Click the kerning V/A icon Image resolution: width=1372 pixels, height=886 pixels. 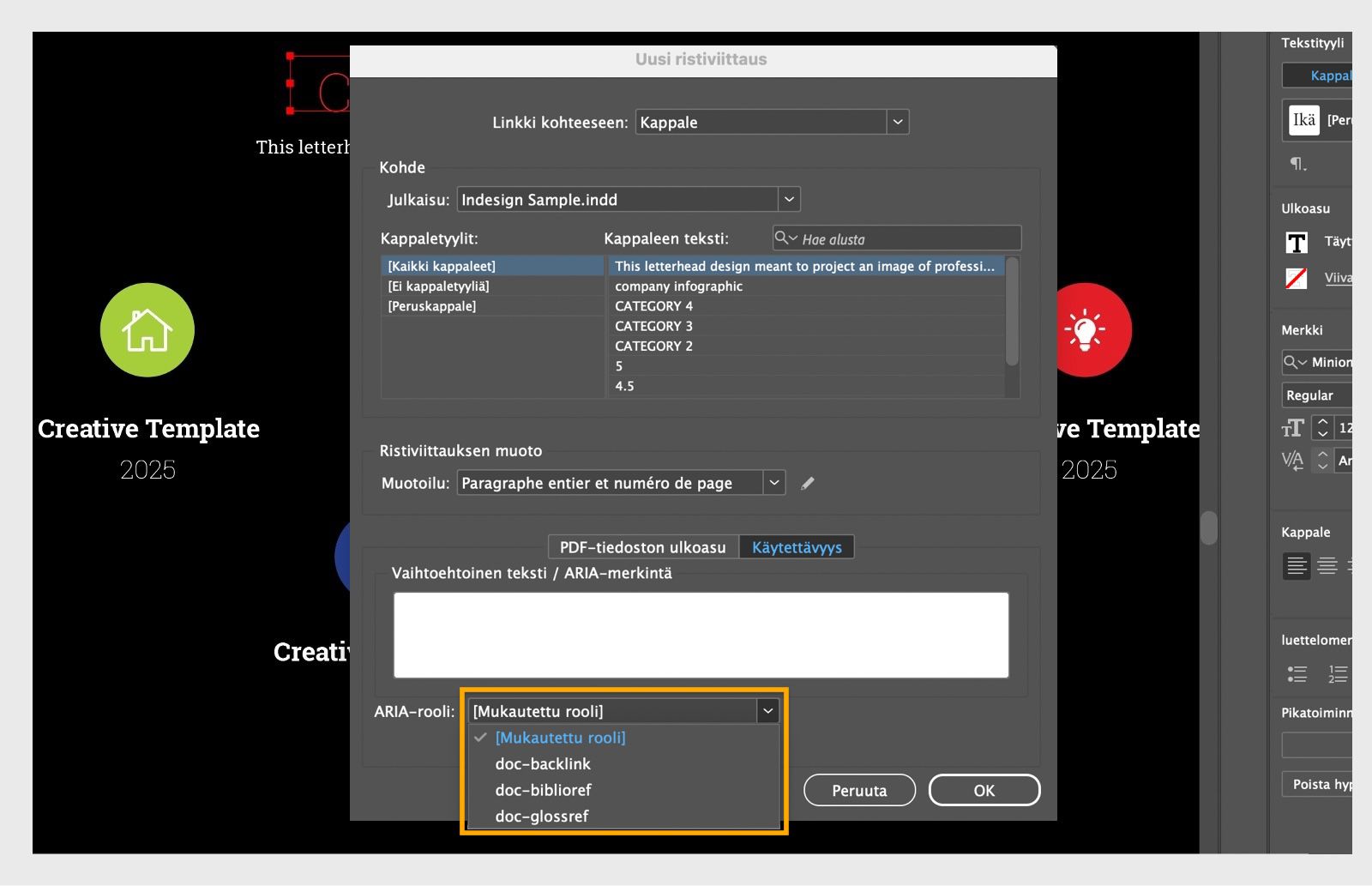[1292, 461]
